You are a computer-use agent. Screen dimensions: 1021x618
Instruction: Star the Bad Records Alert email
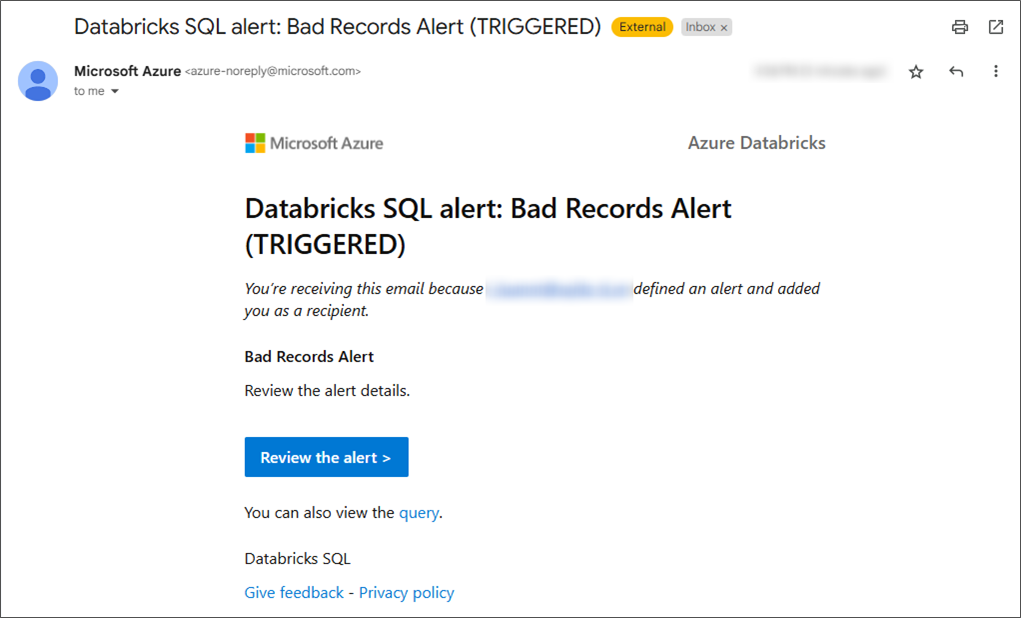916,72
